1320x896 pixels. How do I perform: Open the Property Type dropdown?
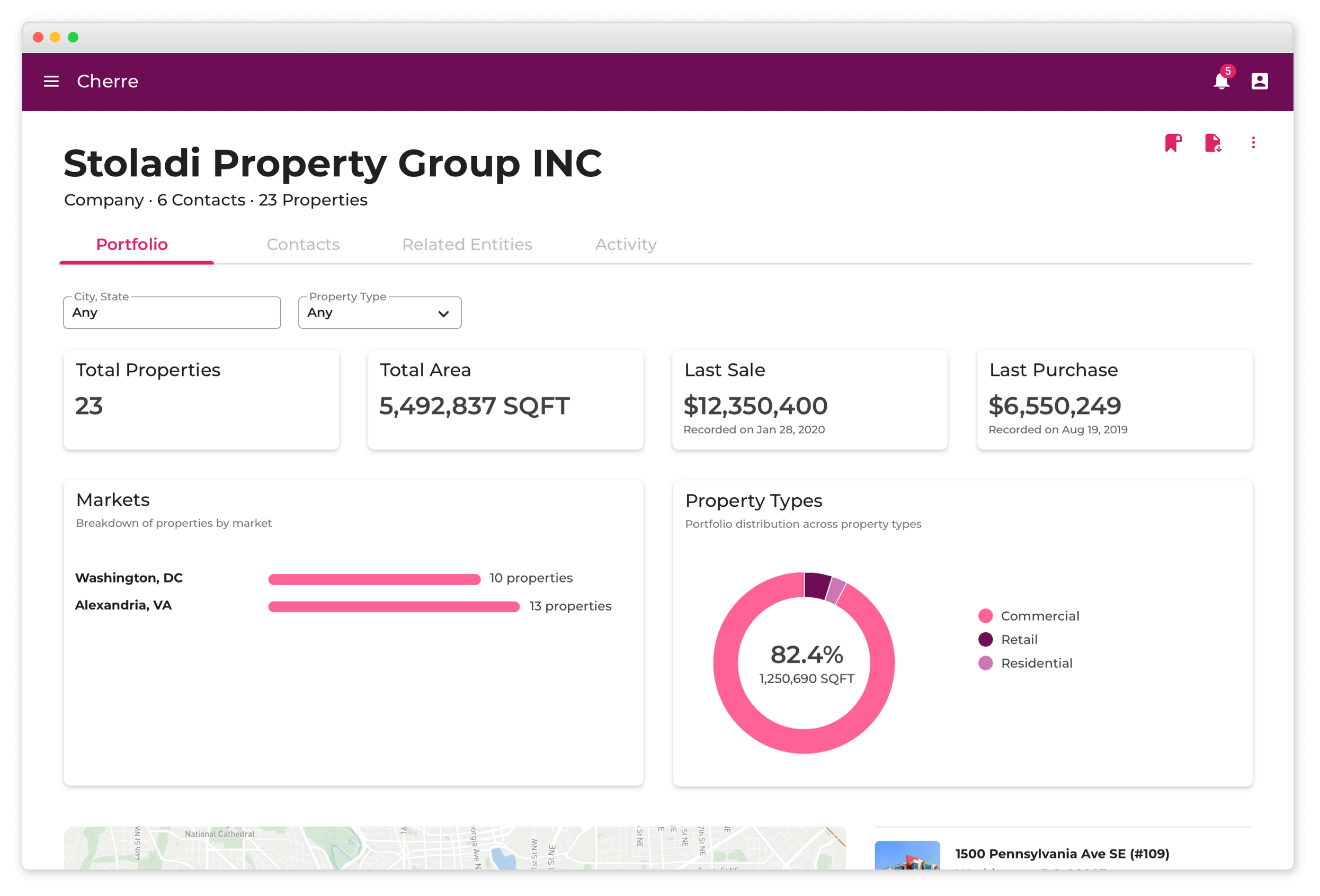[379, 312]
